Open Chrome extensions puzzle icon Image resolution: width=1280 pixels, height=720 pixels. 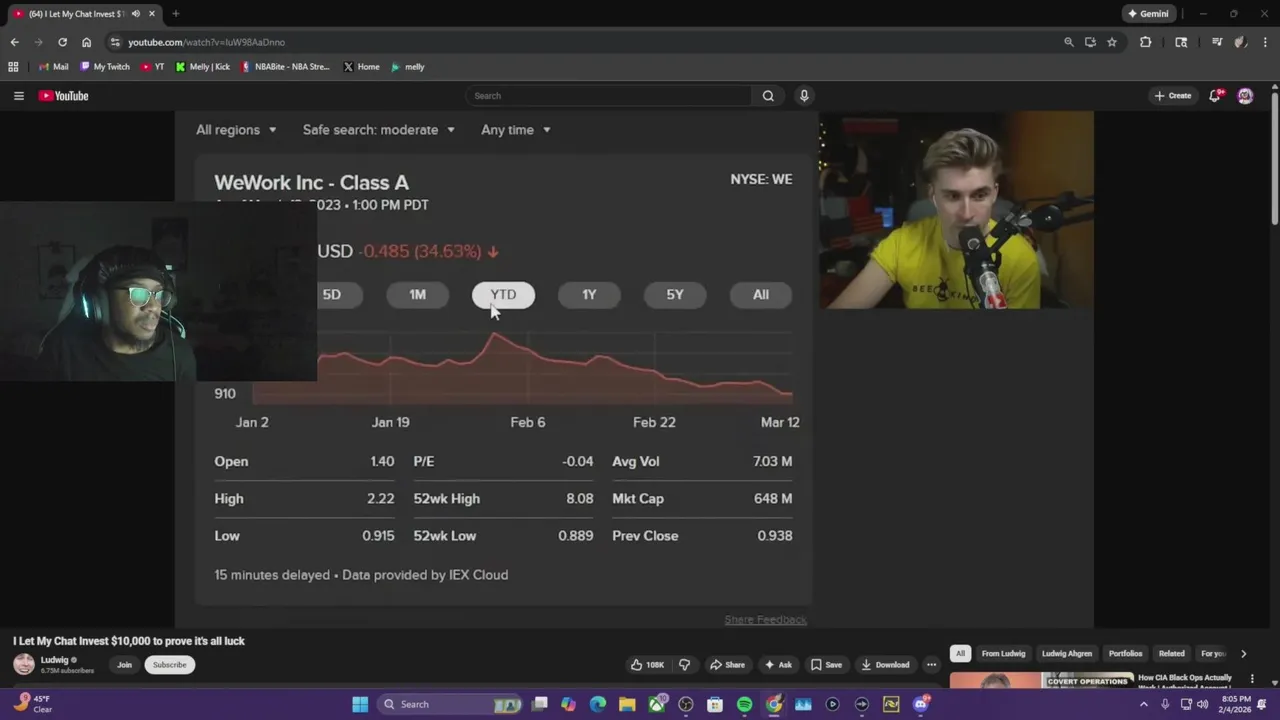click(1145, 42)
